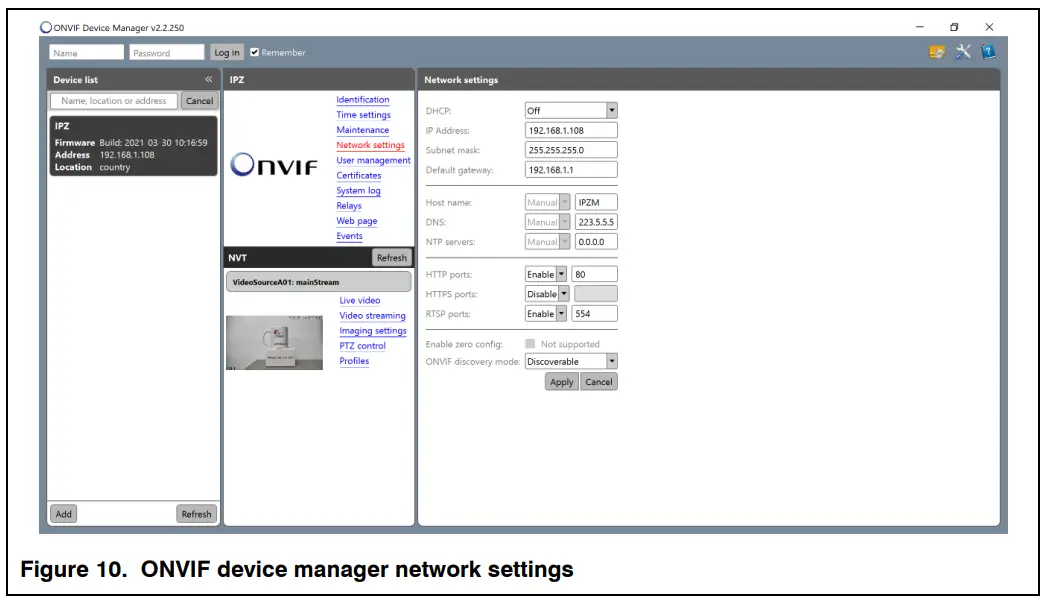This screenshot has width=1045, height=601.
Task: Open the Maintenance link
Action: [363, 130]
